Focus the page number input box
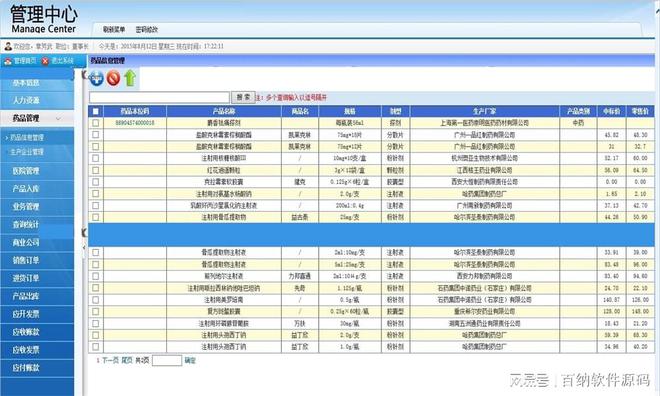660x396 pixels. [x=167, y=360]
